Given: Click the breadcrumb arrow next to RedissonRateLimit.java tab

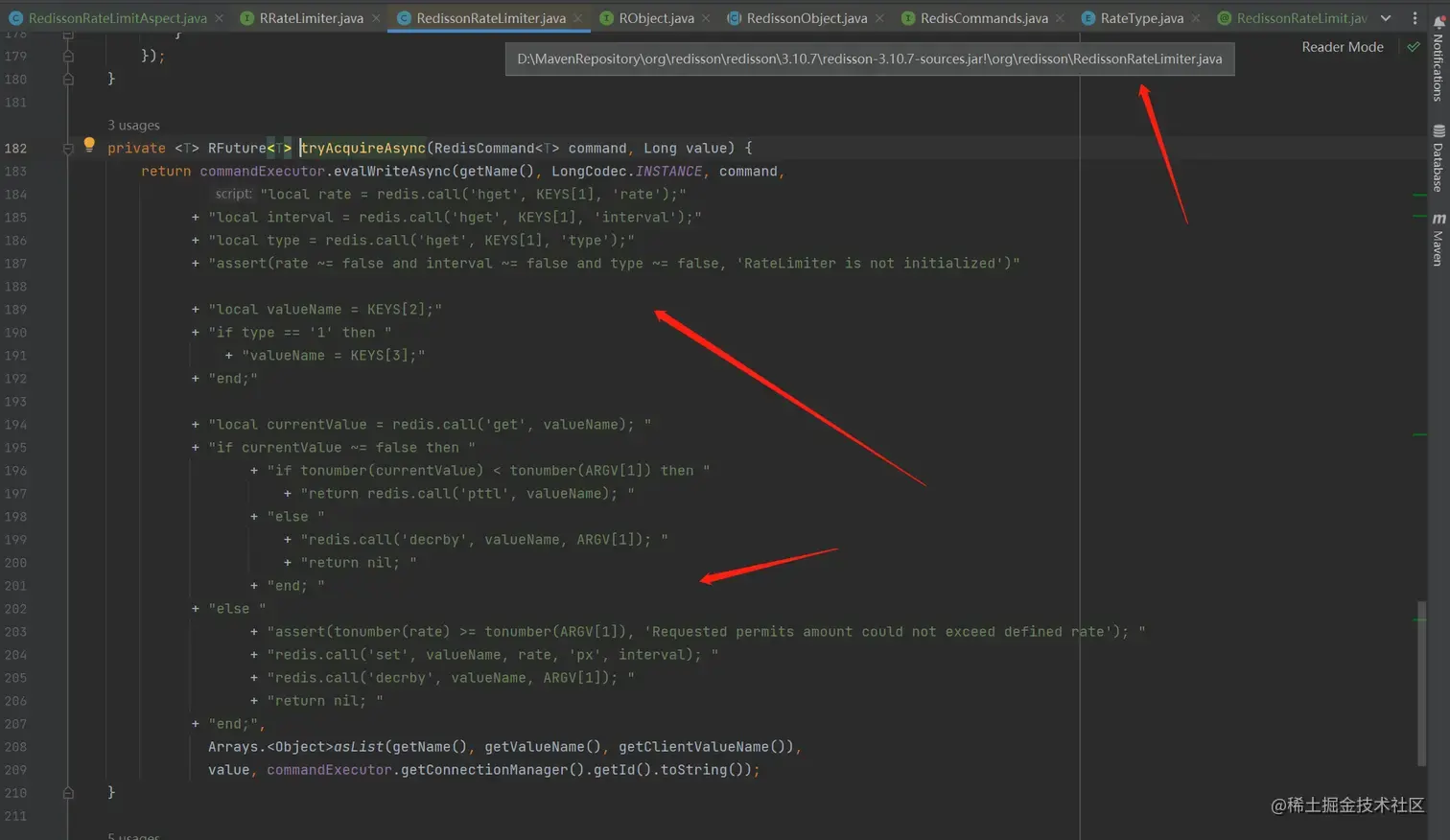Looking at the screenshot, I should (1385, 17).
